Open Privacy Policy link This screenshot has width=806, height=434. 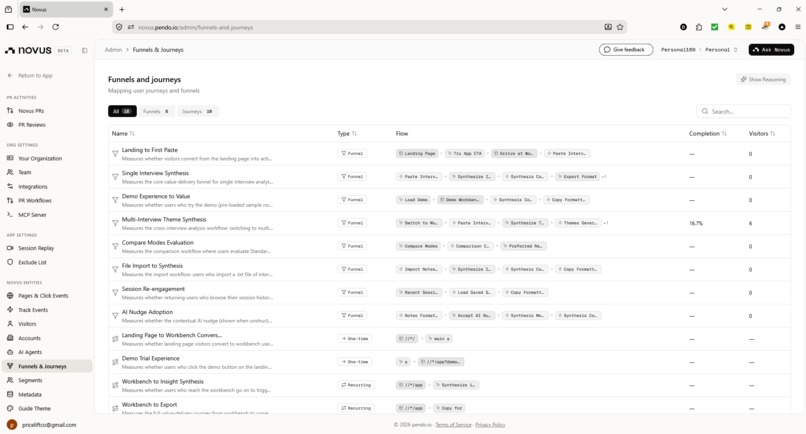point(490,425)
